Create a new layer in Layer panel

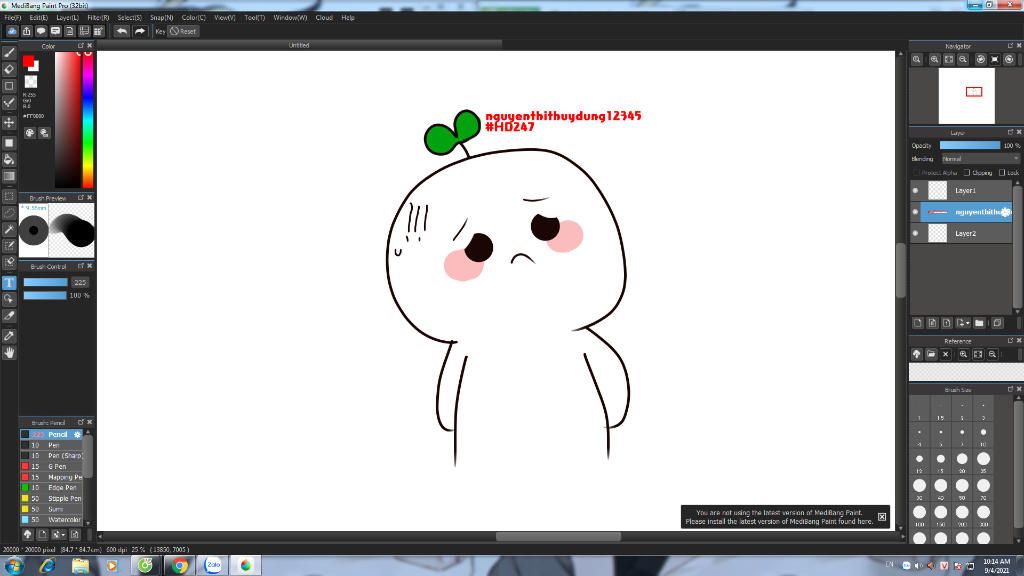click(x=918, y=323)
